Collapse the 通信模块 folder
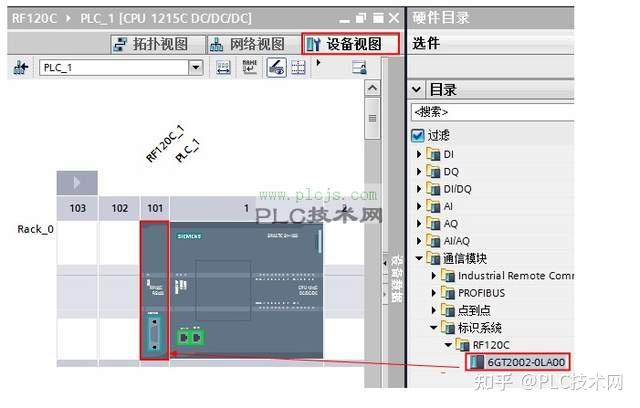 pyautogui.click(x=419, y=258)
